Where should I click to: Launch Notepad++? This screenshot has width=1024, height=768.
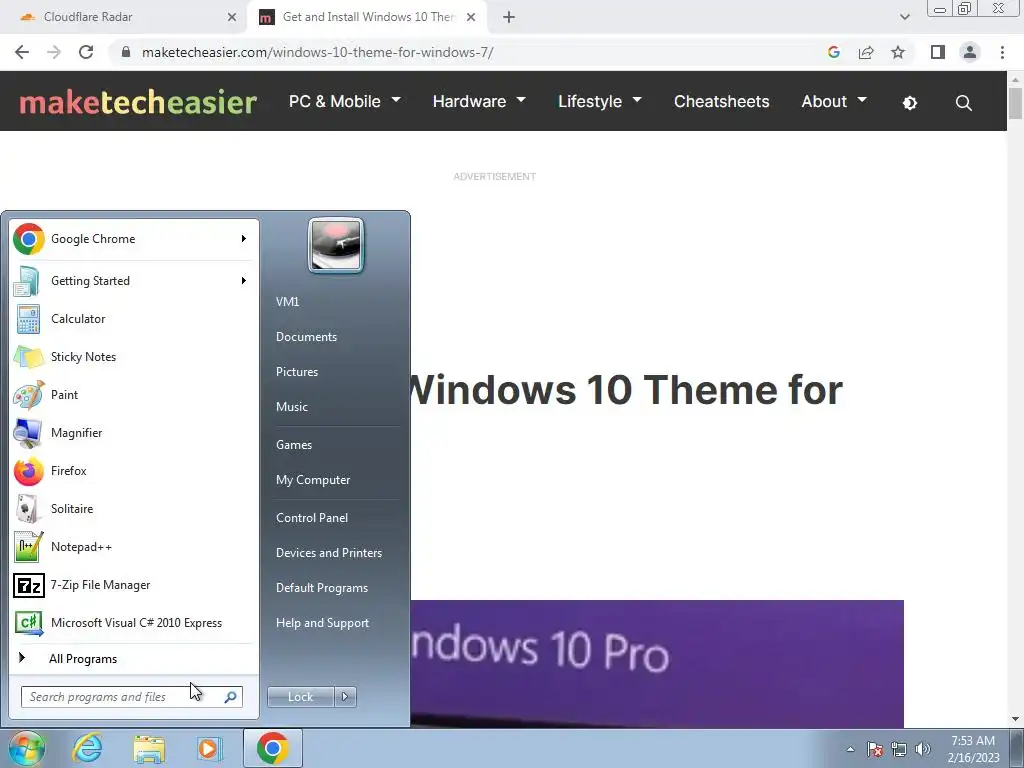coord(131,547)
